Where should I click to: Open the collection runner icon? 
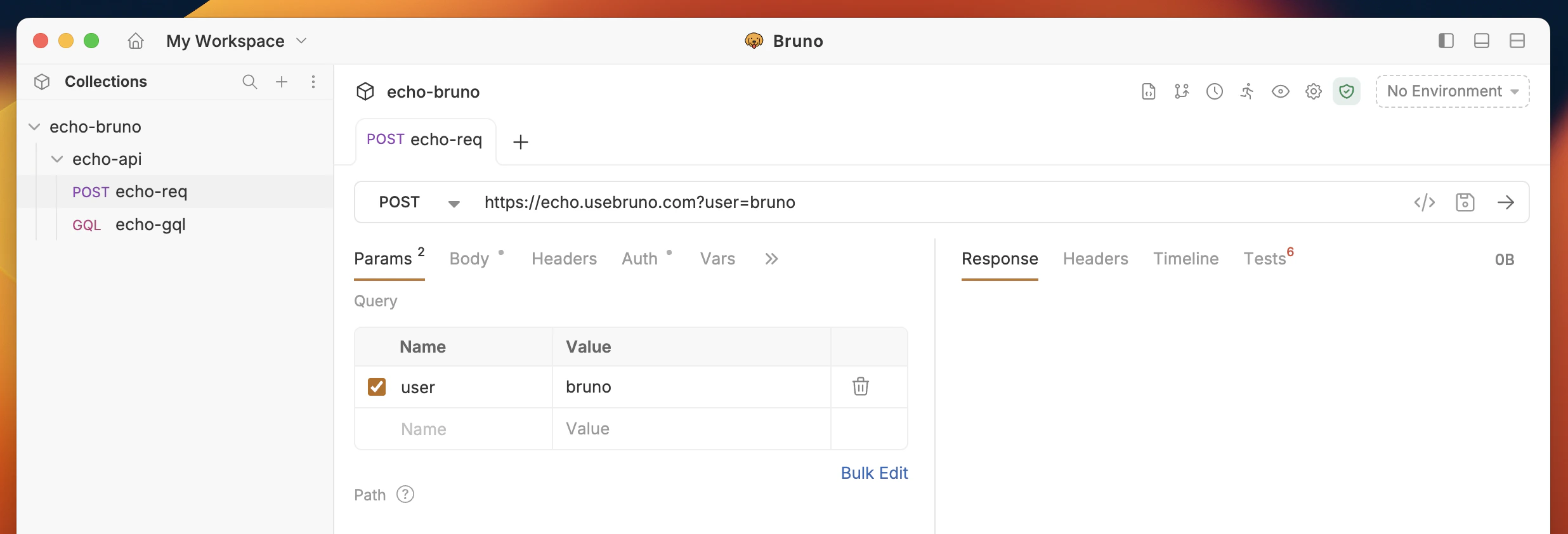click(1247, 91)
